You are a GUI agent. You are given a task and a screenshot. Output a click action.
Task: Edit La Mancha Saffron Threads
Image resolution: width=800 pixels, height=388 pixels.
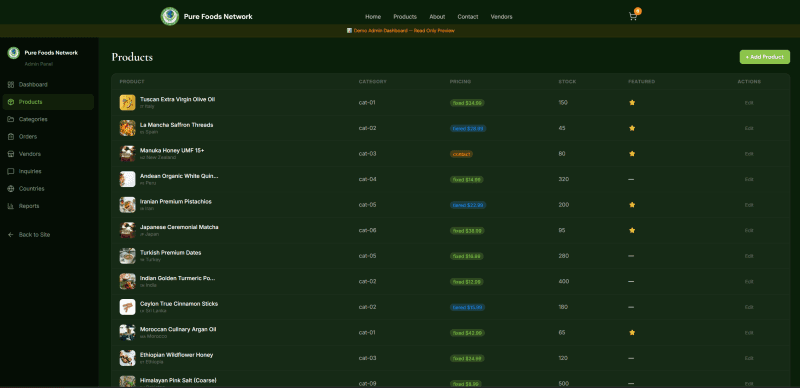pyautogui.click(x=749, y=128)
